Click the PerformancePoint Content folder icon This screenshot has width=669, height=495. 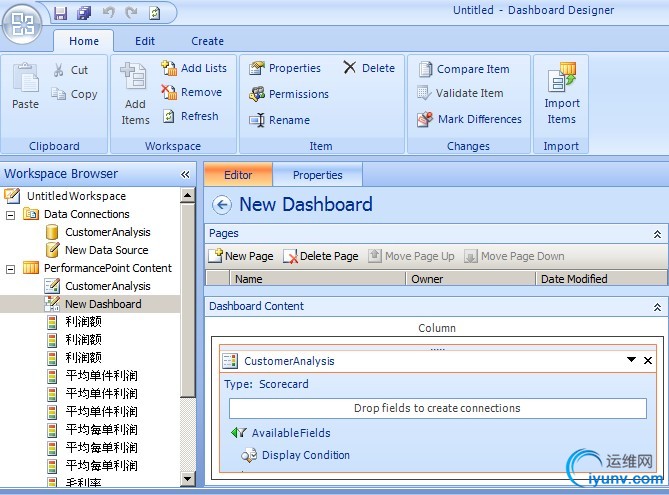coord(31,268)
